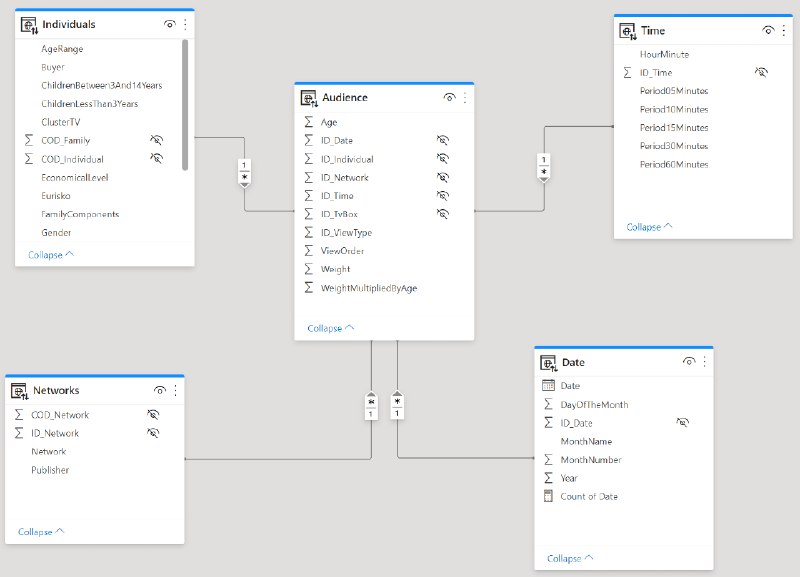Click the Individuals to Audience relationship marker
The image size is (800, 577).
pyautogui.click(x=244, y=171)
